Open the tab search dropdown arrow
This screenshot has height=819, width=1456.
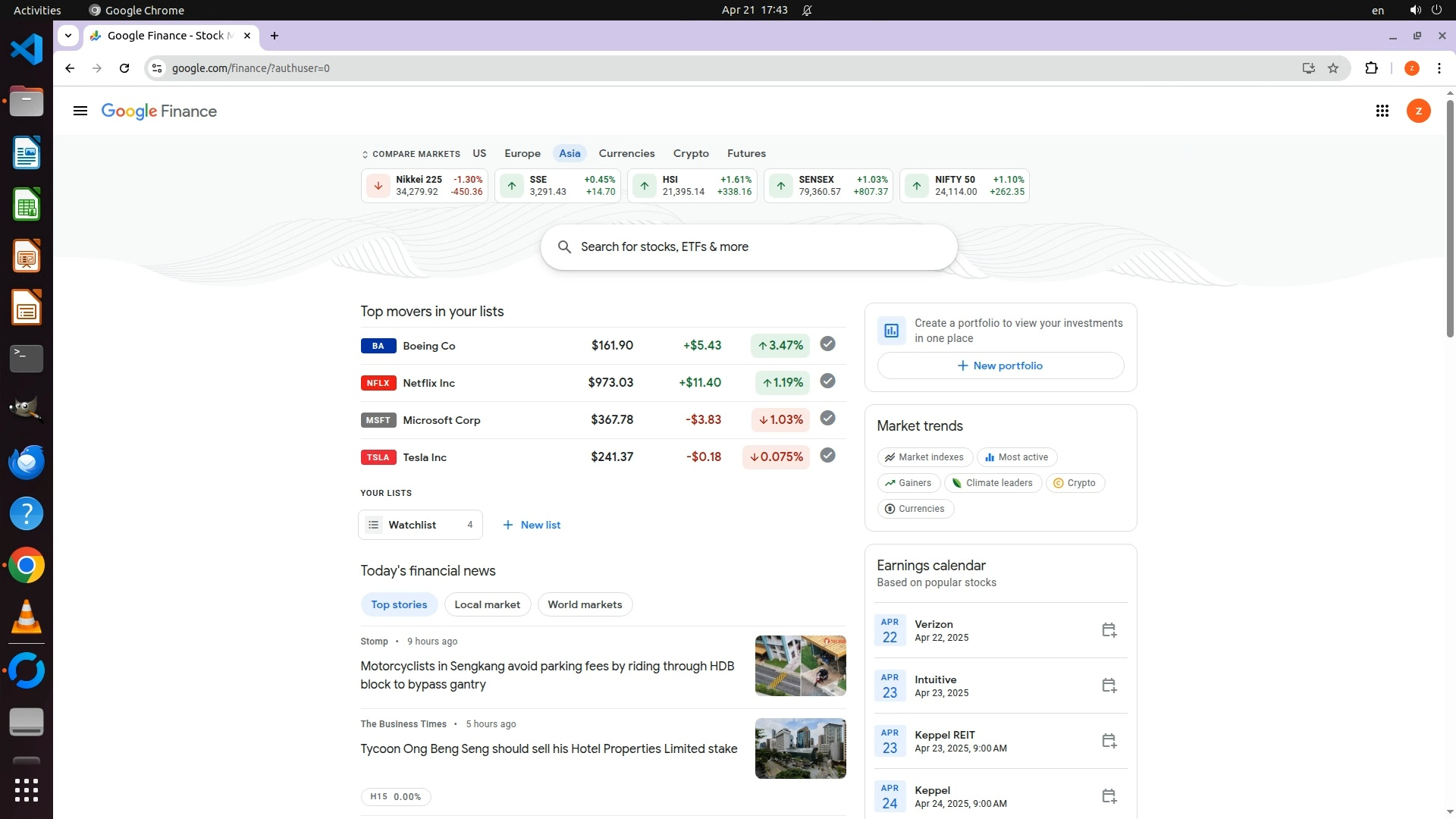click(68, 36)
